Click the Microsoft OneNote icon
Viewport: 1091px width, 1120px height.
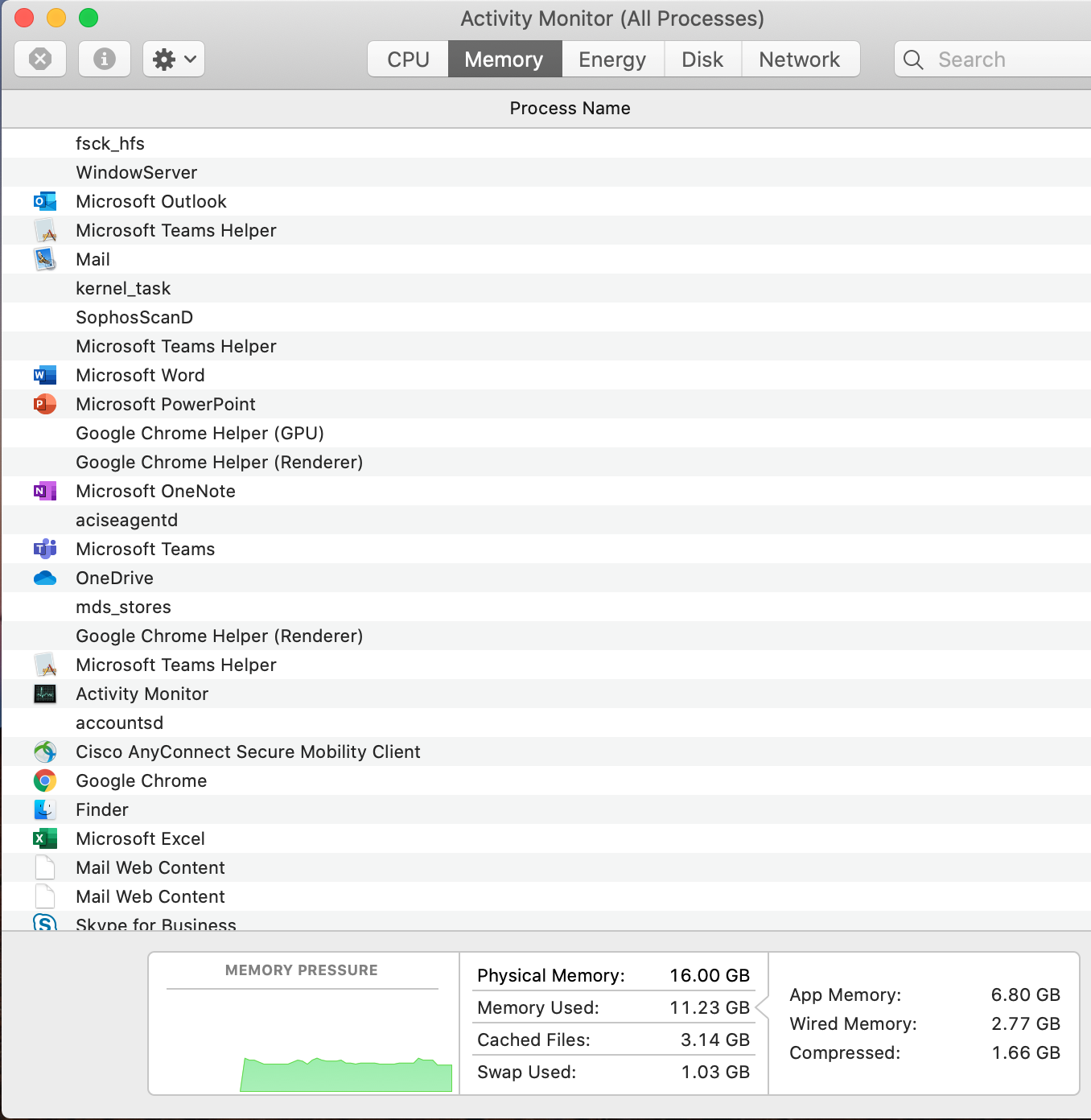[45, 491]
